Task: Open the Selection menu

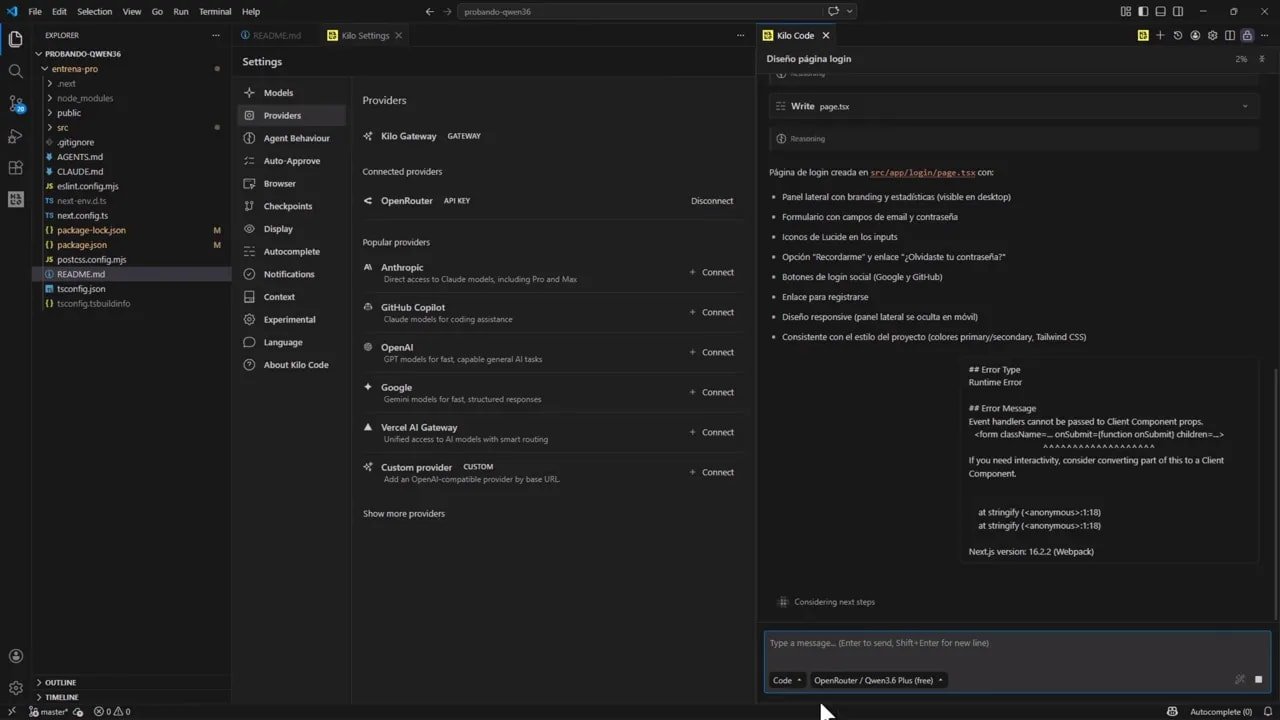Action: click(x=95, y=11)
